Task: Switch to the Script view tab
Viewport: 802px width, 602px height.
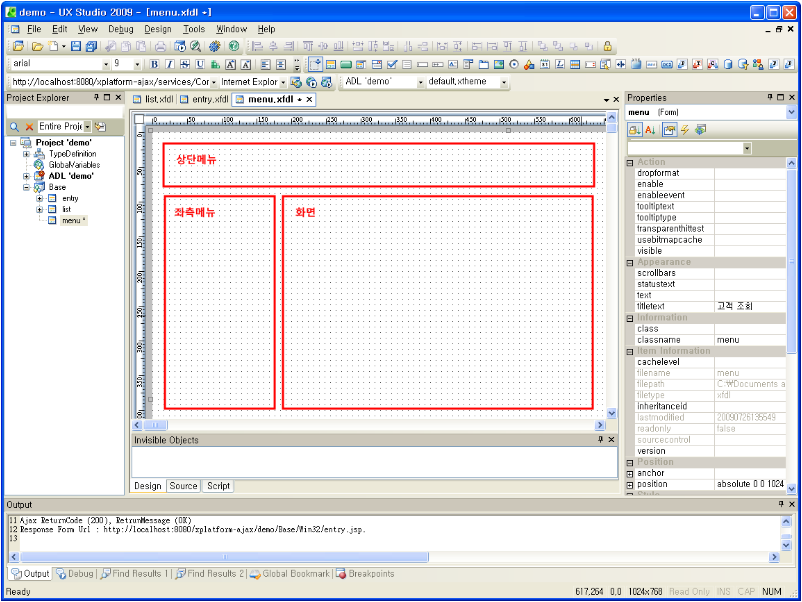Action: point(218,486)
